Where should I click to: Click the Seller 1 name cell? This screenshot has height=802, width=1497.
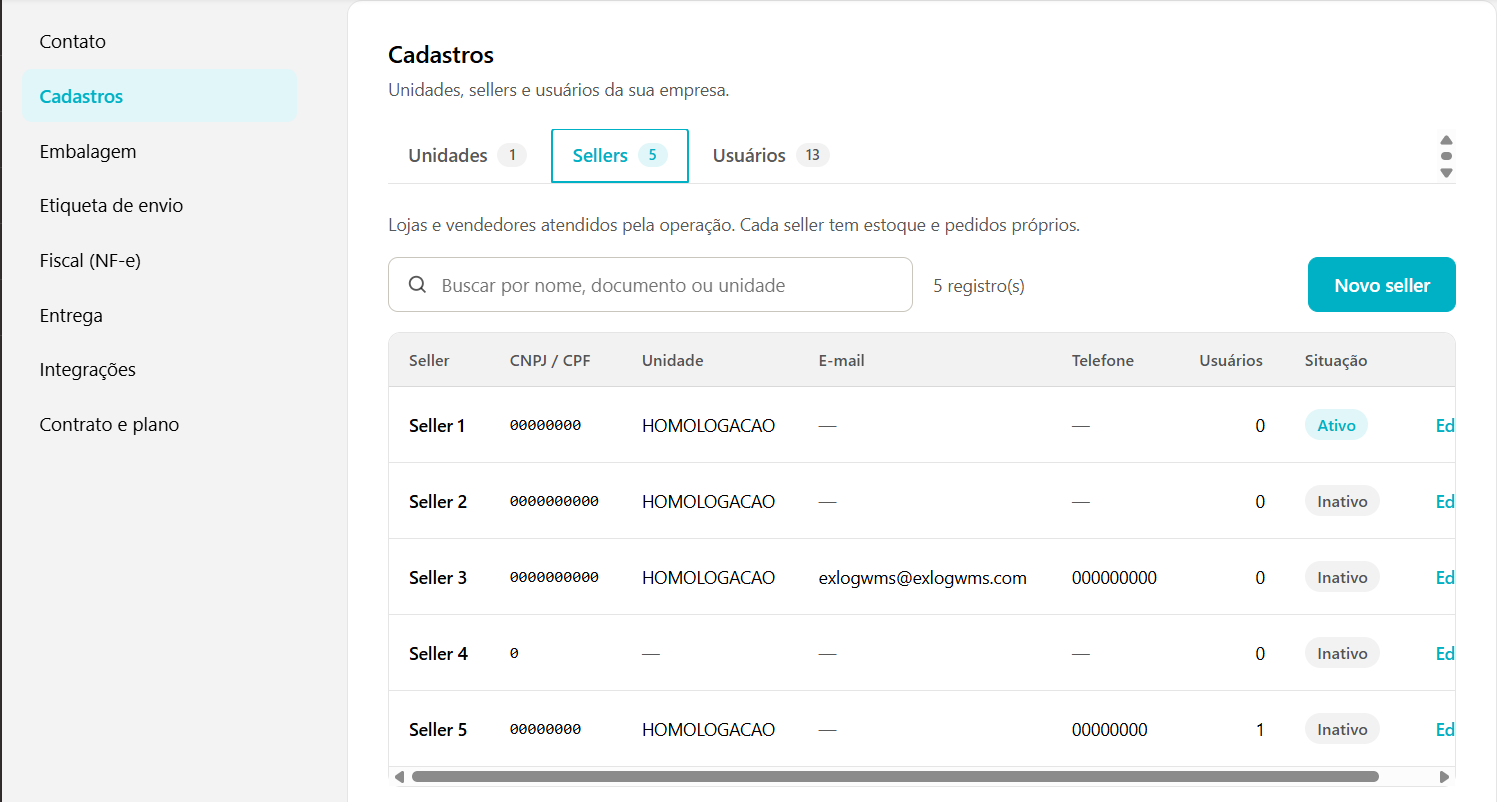pos(437,425)
